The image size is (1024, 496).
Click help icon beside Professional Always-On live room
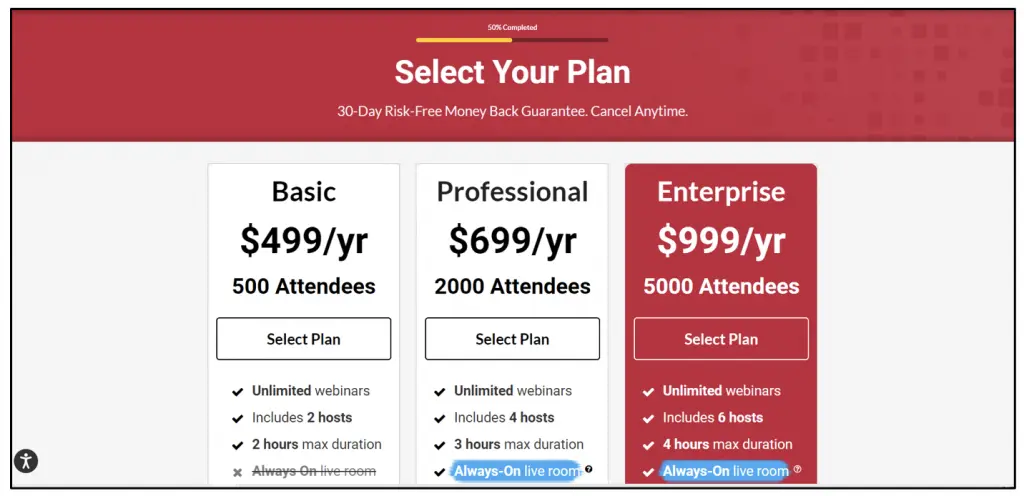[x=589, y=469]
